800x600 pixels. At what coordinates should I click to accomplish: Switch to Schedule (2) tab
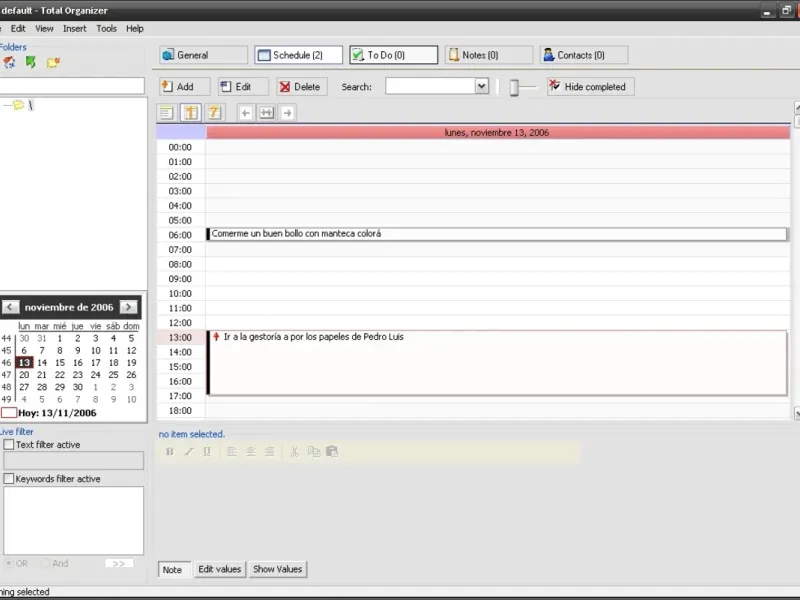point(298,55)
